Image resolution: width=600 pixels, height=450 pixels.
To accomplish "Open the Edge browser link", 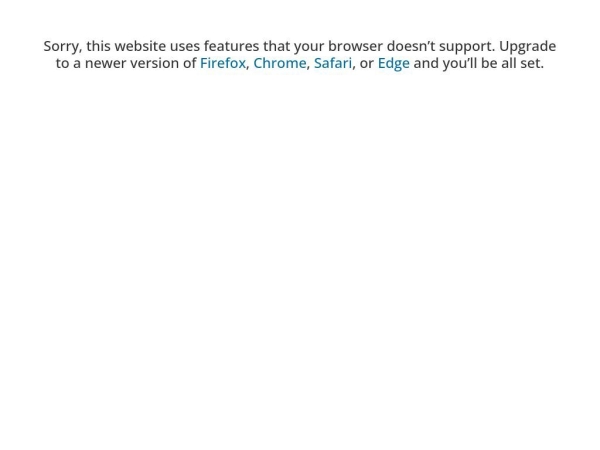I will click(393, 63).
